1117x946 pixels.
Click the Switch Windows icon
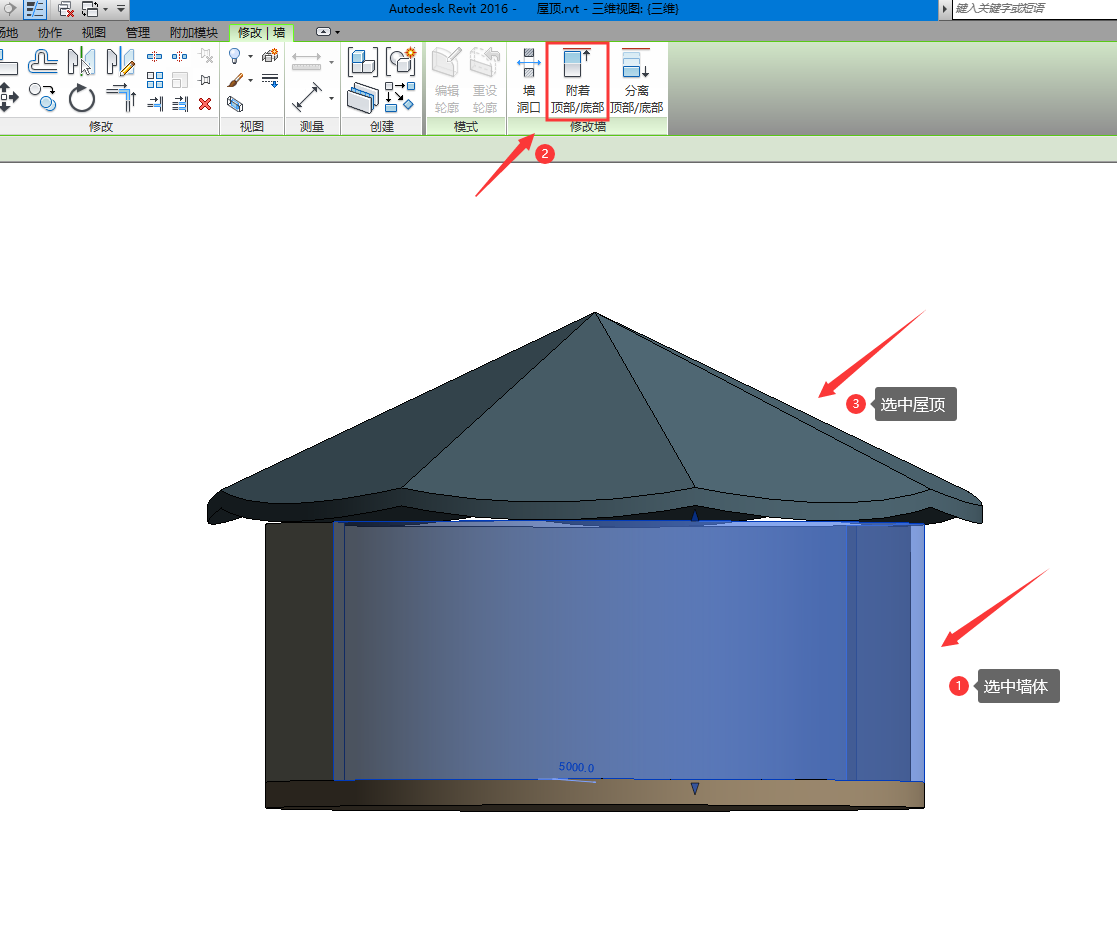click(90, 9)
